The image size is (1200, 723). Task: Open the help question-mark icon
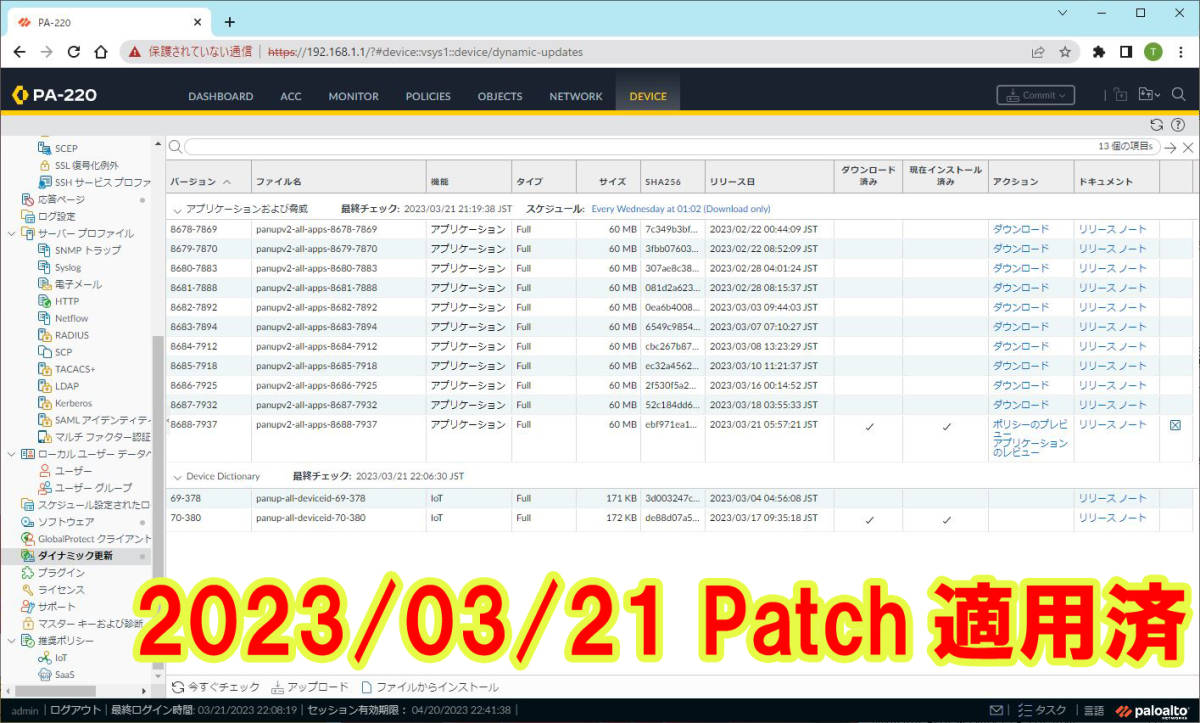point(1177,125)
